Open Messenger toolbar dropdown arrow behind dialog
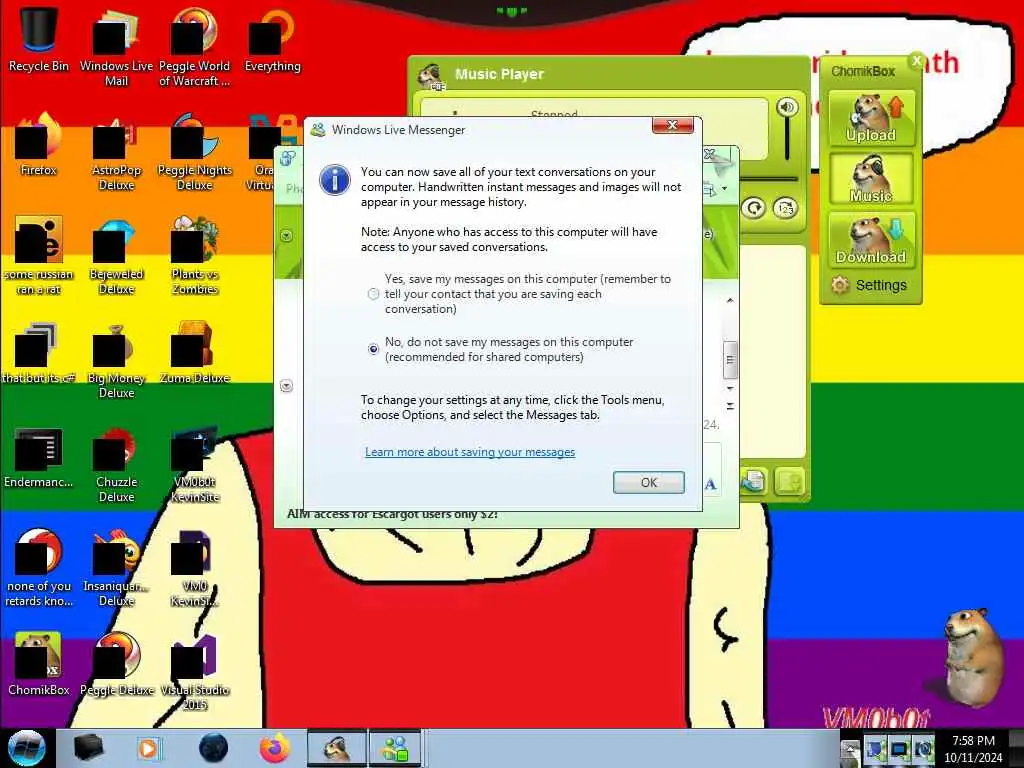Screen dimensions: 1024x768 coord(724,189)
